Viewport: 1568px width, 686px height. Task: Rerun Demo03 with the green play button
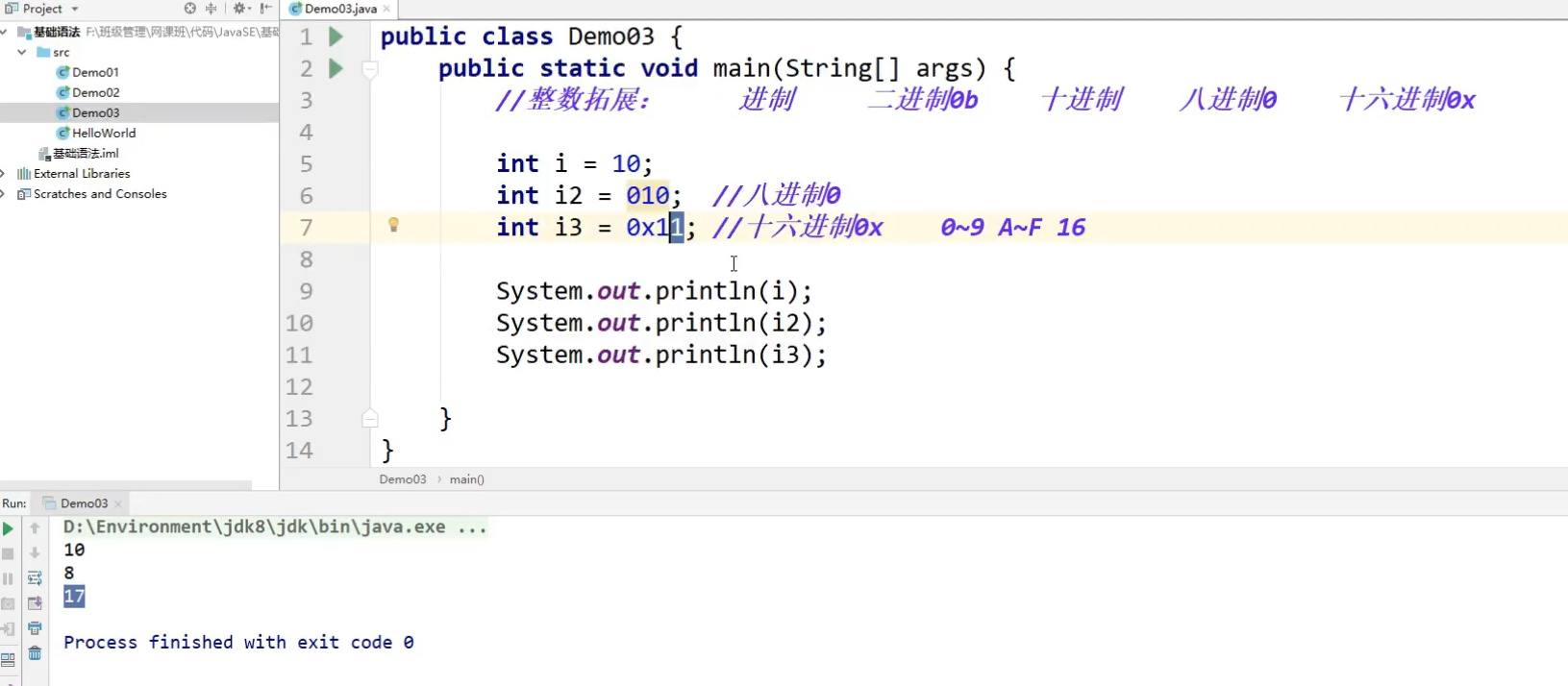[8, 528]
